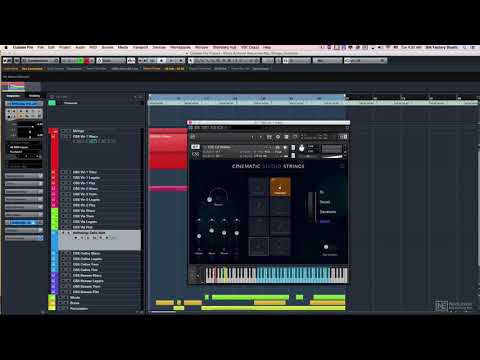
Task: Click the first mic fader in Kontakt
Action: (x=199, y=236)
